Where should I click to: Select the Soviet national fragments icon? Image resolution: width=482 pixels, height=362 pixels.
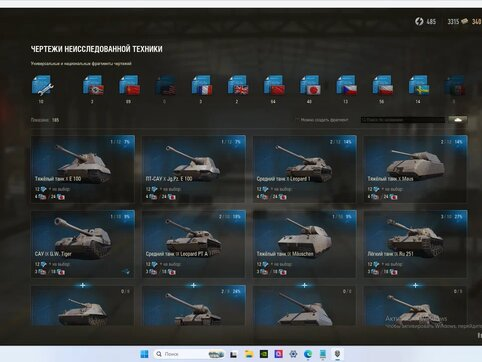(x=129, y=85)
